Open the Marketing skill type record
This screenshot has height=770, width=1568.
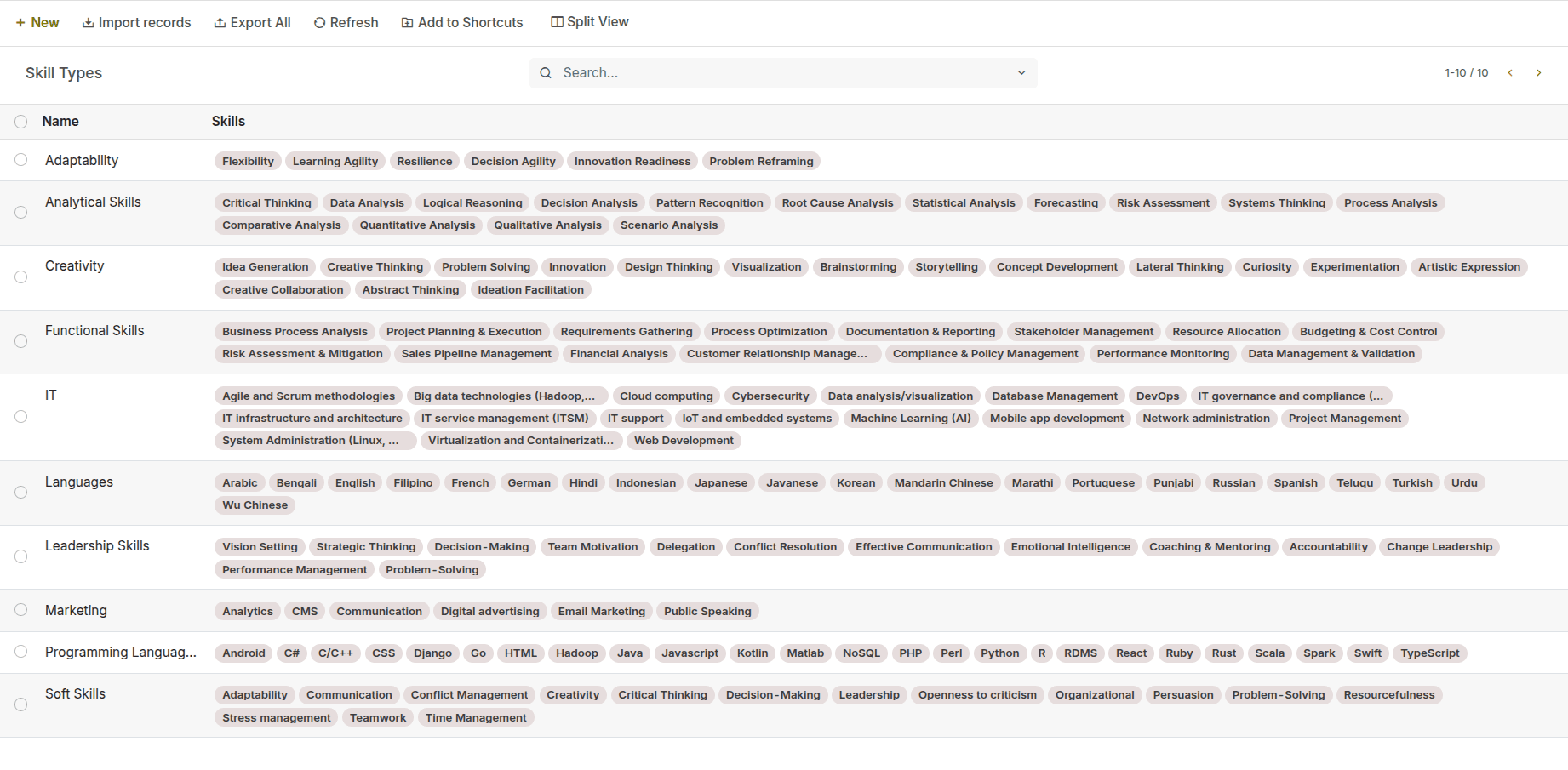coord(76,610)
